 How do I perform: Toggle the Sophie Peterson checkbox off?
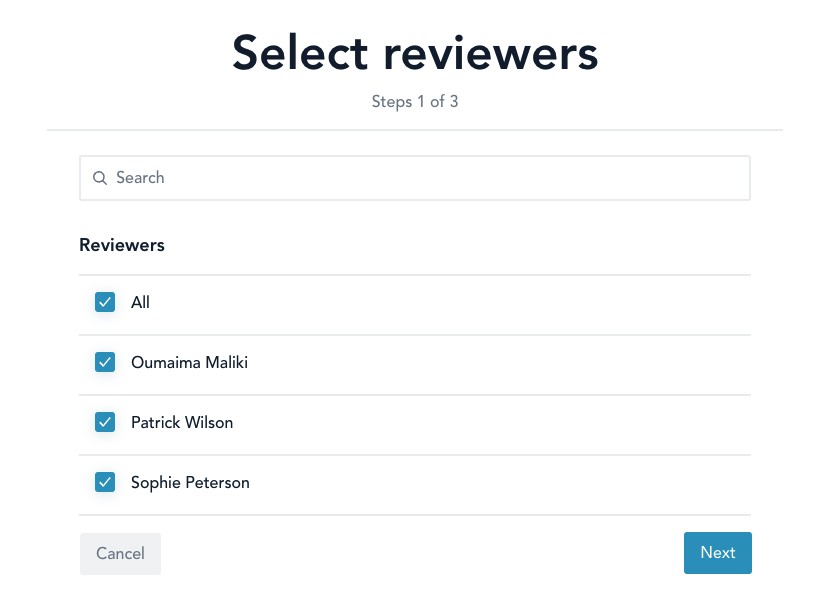105,482
